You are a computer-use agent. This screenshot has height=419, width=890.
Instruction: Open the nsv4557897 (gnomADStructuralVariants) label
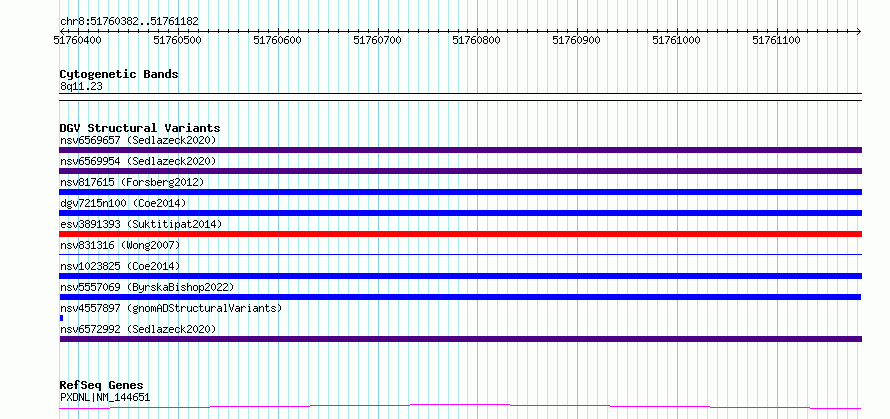pyautogui.click(x=171, y=308)
